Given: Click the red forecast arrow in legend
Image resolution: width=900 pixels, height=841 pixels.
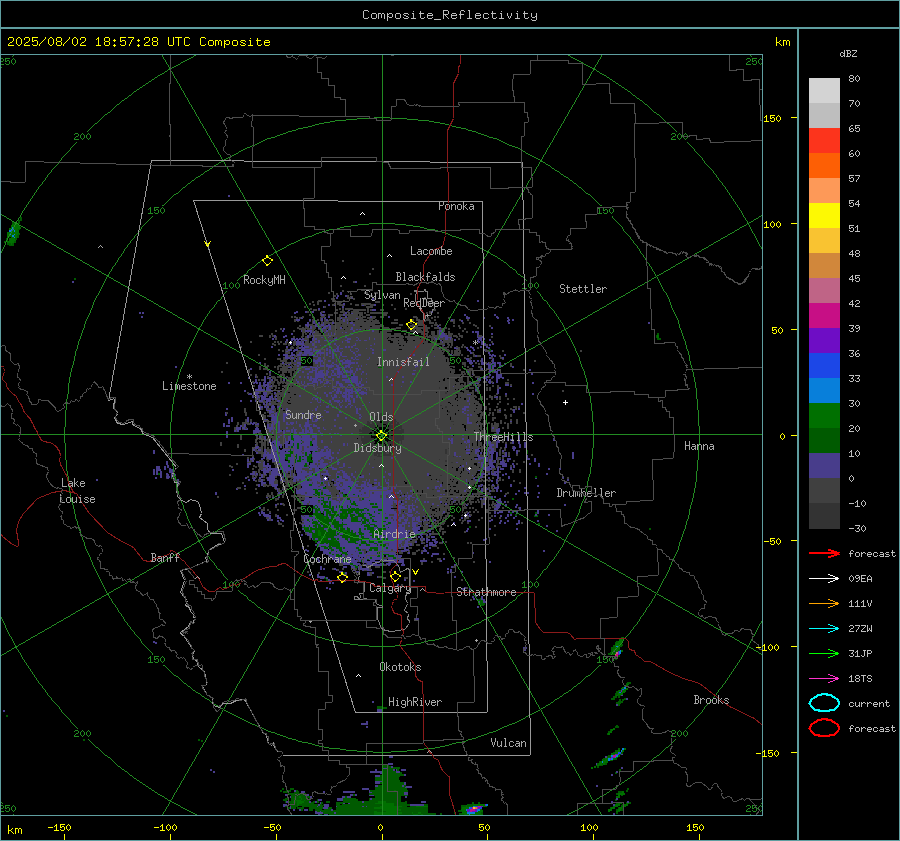Looking at the screenshot, I should [824, 553].
